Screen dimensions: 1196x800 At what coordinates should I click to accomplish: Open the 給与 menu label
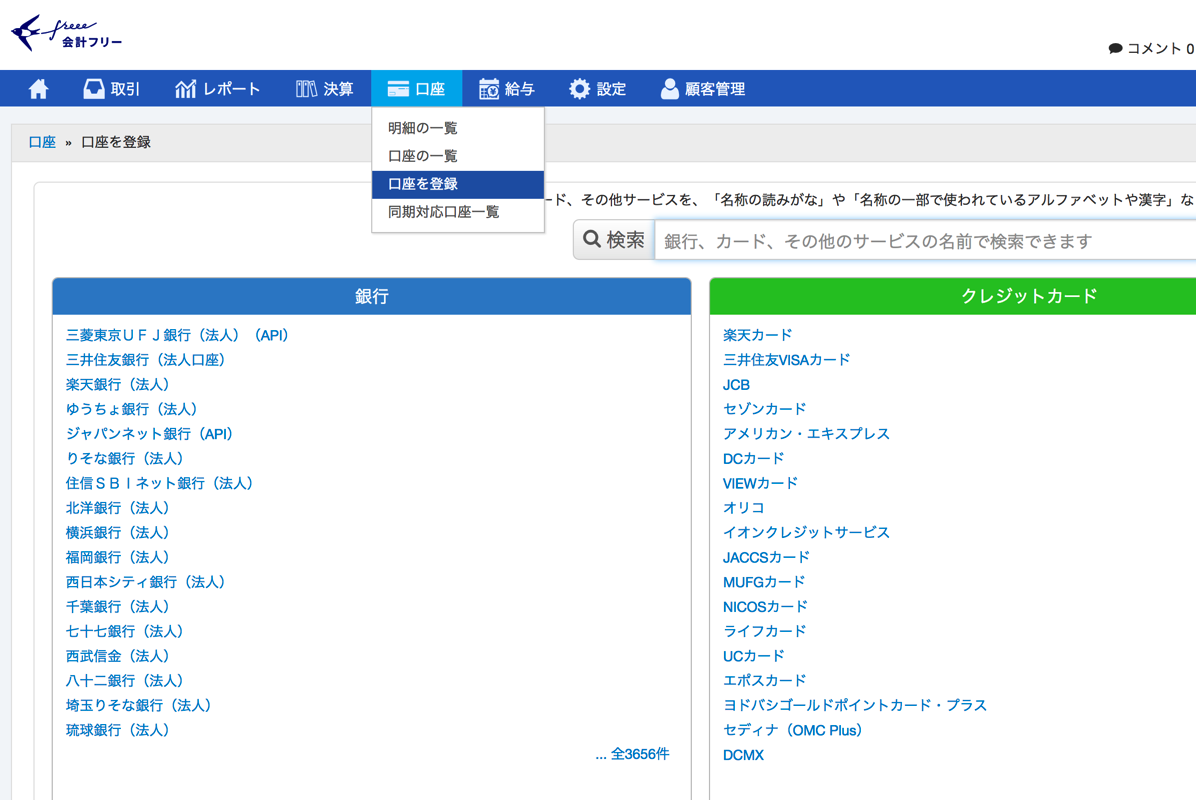click(x=519, y=89)
